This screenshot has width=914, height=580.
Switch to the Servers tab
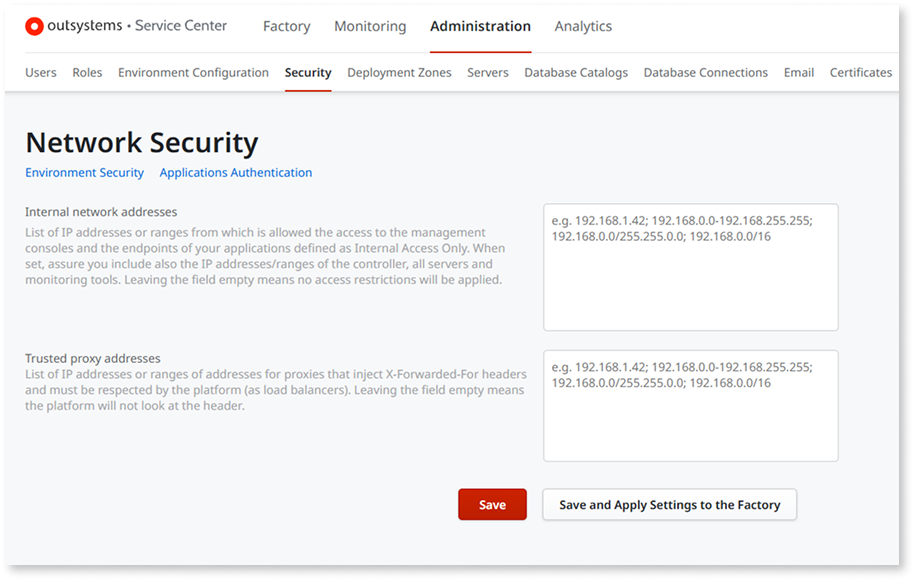coord(488,72)
